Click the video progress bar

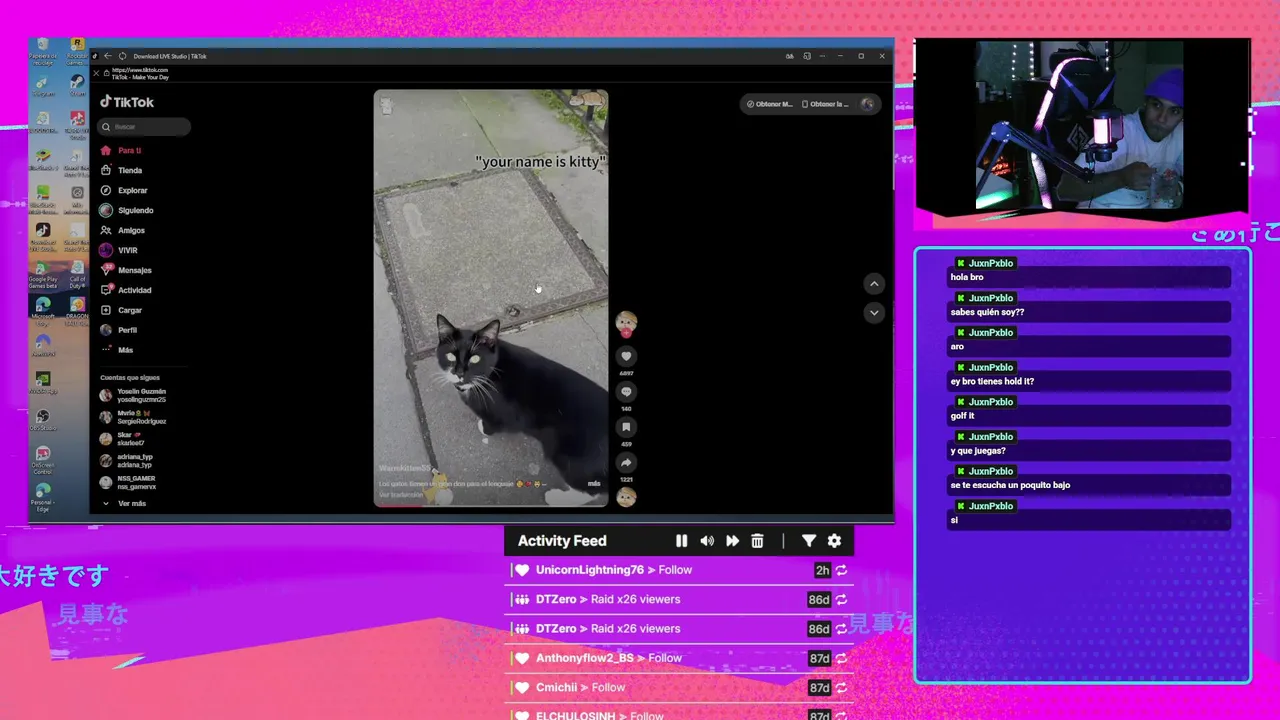click(x=491, y=505)
